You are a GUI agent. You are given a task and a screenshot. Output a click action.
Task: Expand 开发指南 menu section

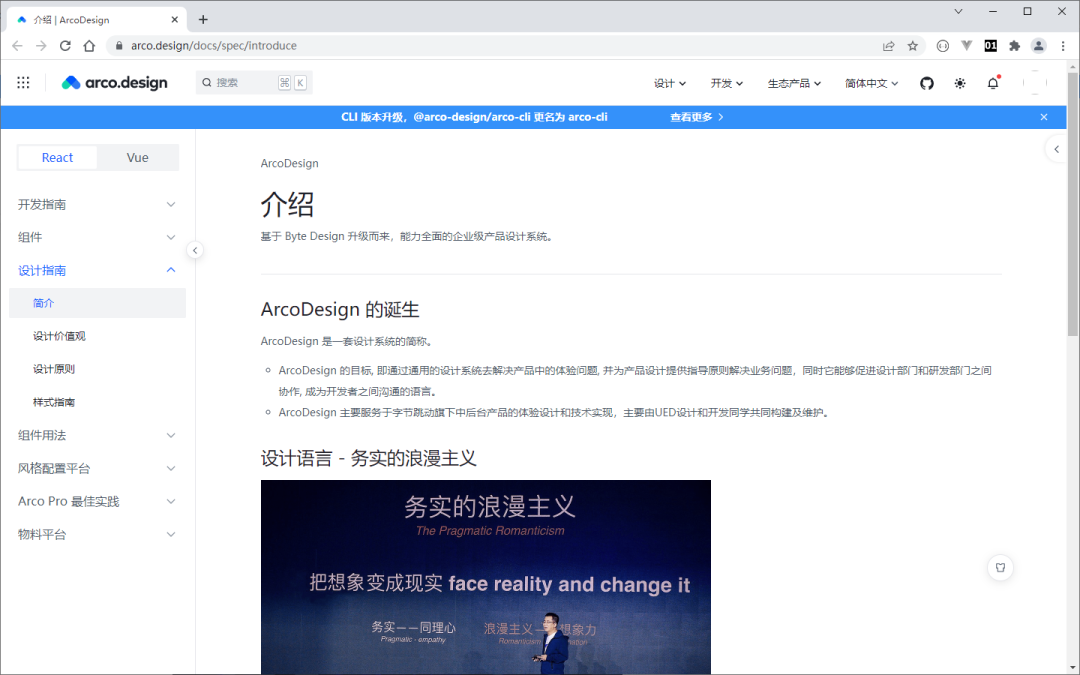tap(97, 205)
